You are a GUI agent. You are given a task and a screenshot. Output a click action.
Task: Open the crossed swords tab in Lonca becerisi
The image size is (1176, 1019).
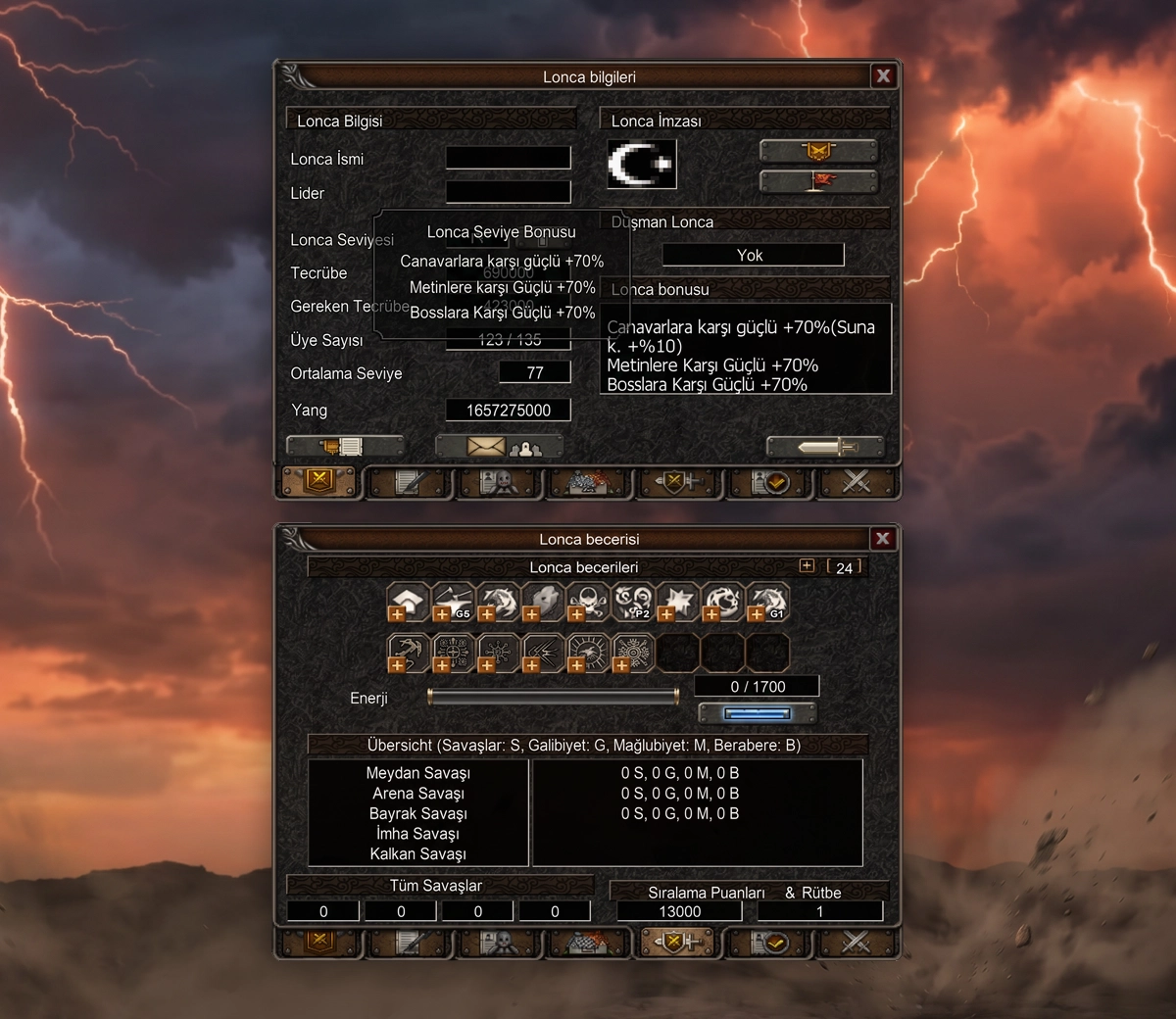pos(857,944)
